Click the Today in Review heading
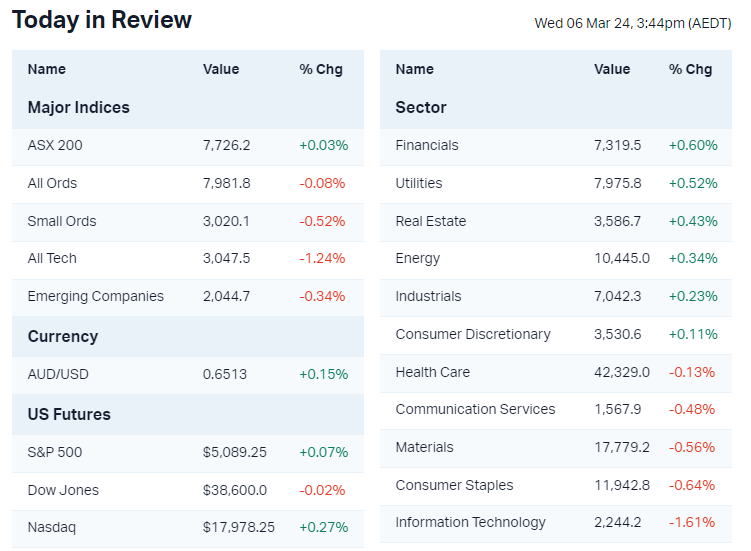Screen dimensions: 751x551 click(102, 20)
